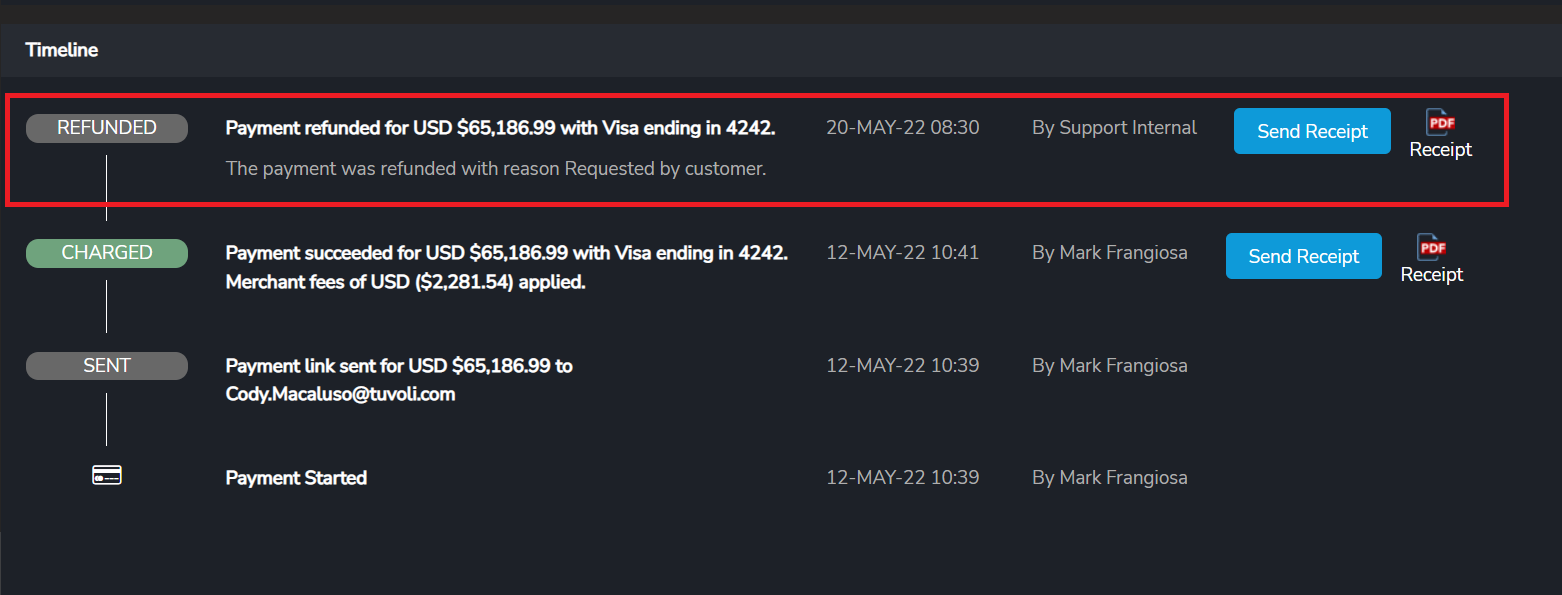Image resolution: width=1562 pixels, height=595 pixels.
Task: Click the credit card icon beside Payment Started
Action: coord(107,477)
